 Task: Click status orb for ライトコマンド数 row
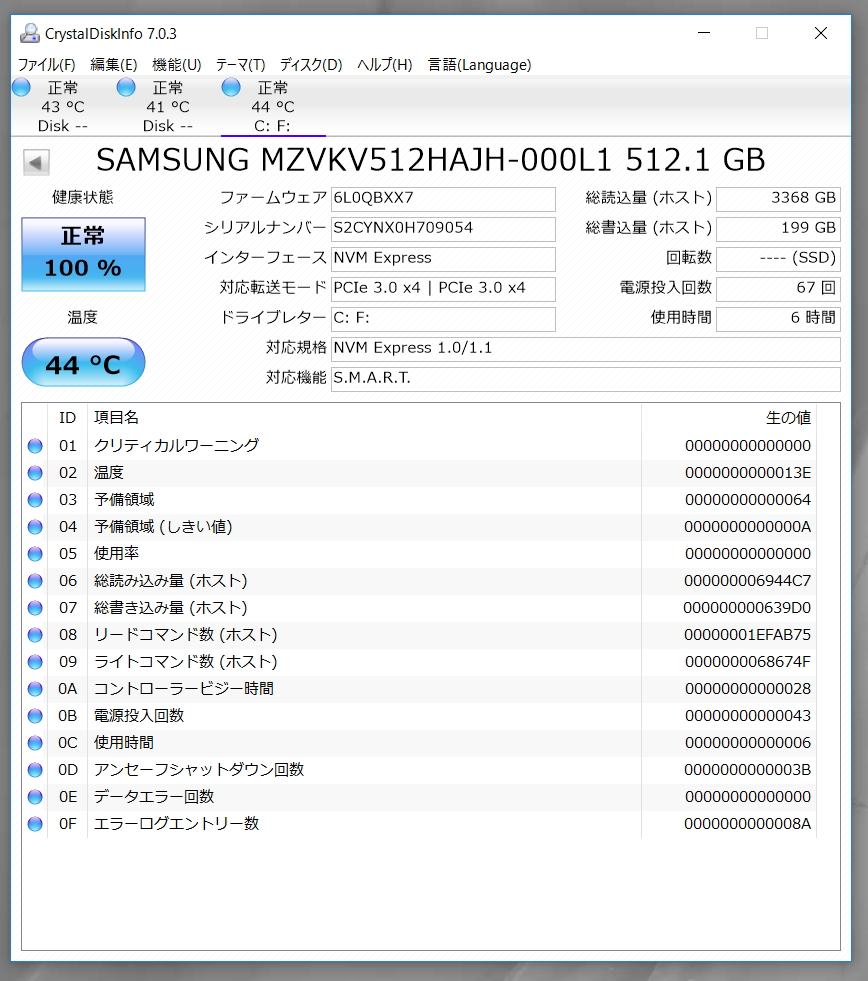tap(35, 662)
